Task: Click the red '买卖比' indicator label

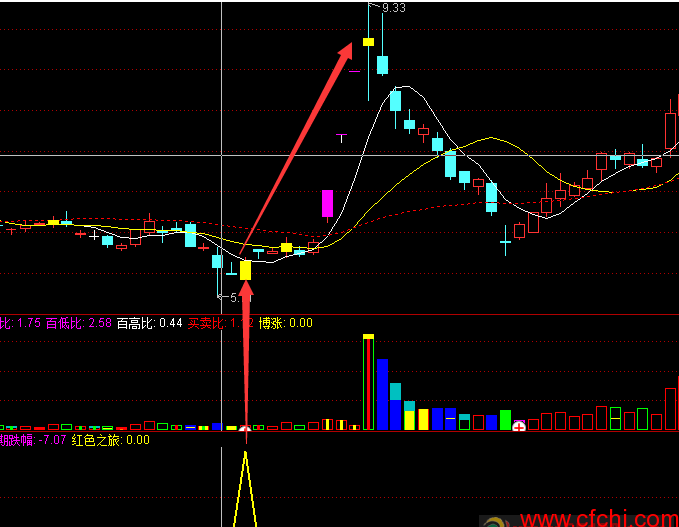Action: tap(220, 323)
